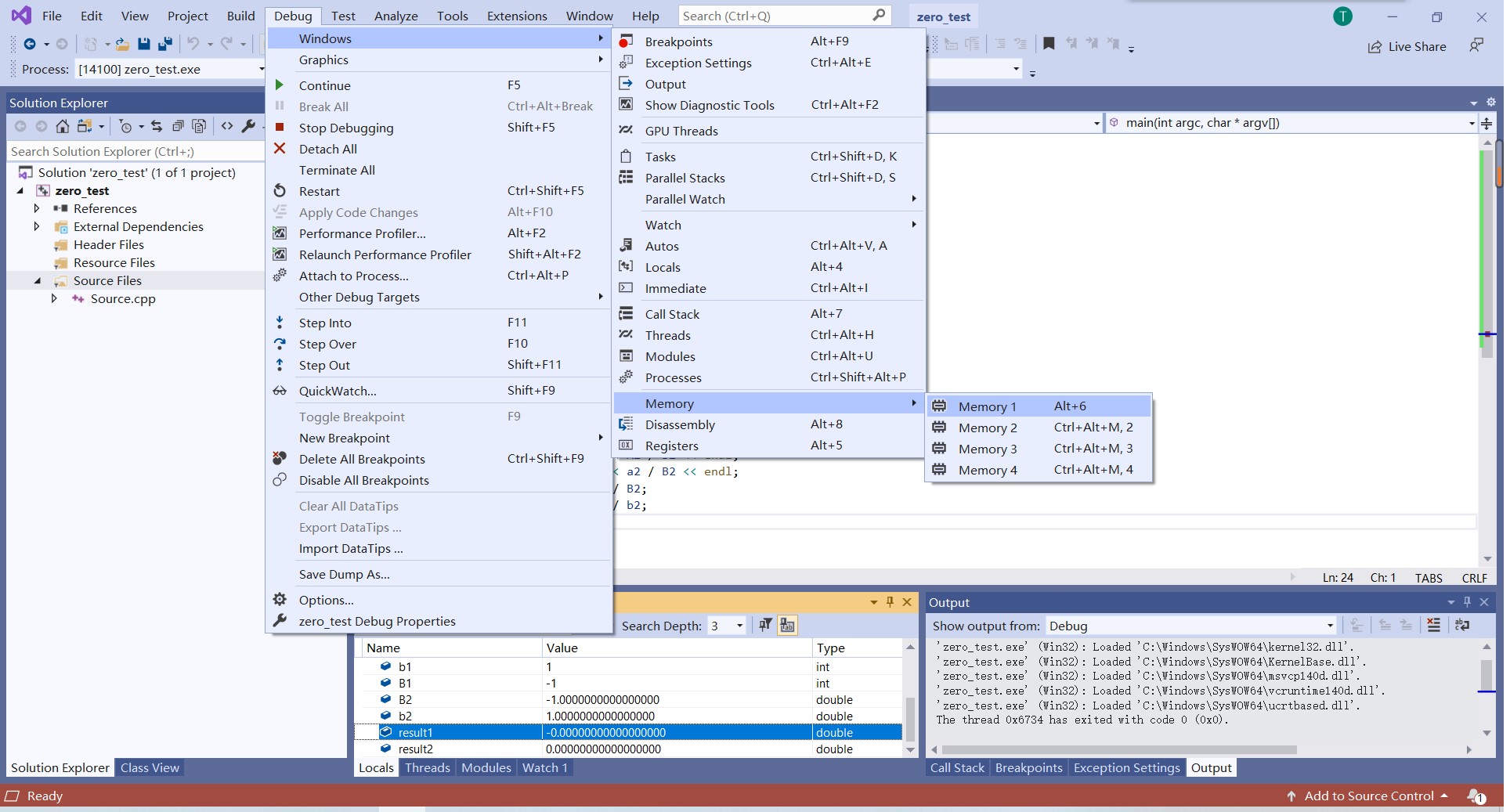
Task: Click the filter pin icon in Locals toolbar
Action: point(765,625)
